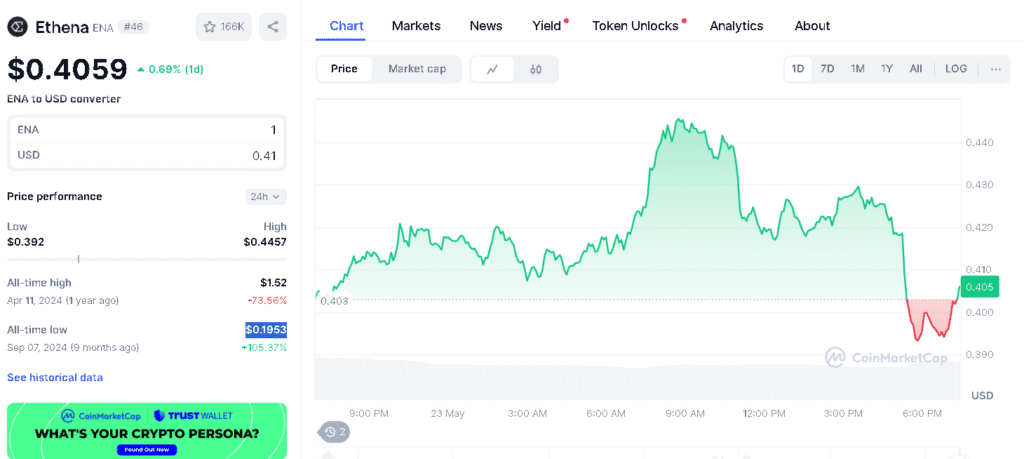Image resolution: width=1024 pixels, height=459 pixels.
Task: Open the About tab
Action: click(812, 26)
